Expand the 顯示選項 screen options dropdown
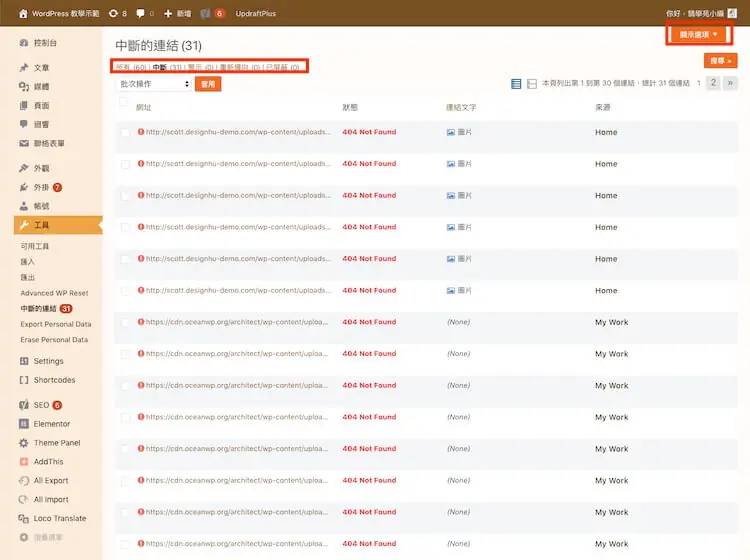This screenshot has height=560, width=750. [698, 34]
